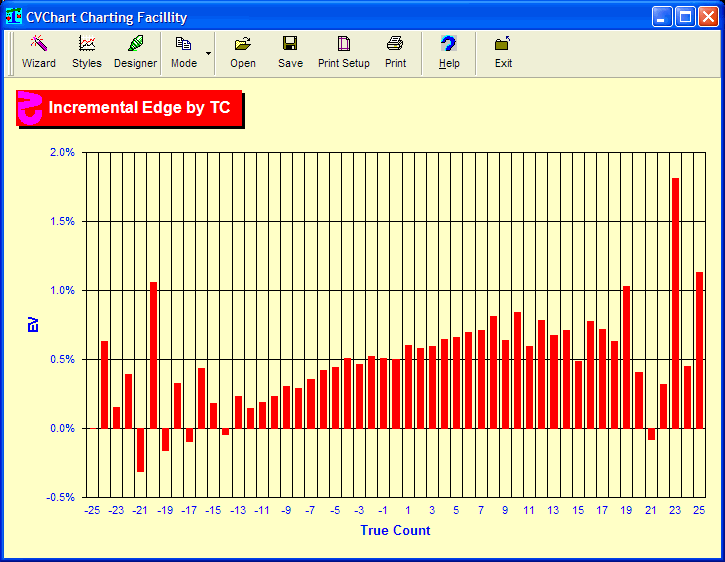Click the pink logo icon beside chart title

click(30, 108)
